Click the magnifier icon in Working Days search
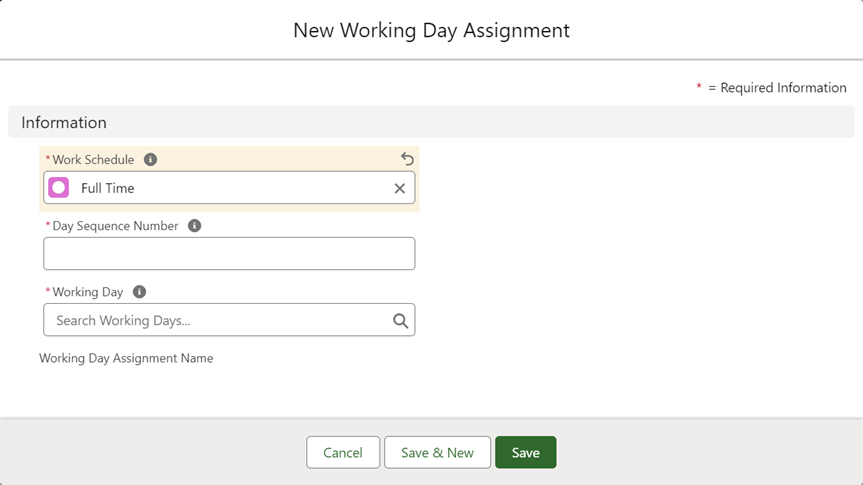863x485 pixels. pyautogui.click(x=400, y=321)
